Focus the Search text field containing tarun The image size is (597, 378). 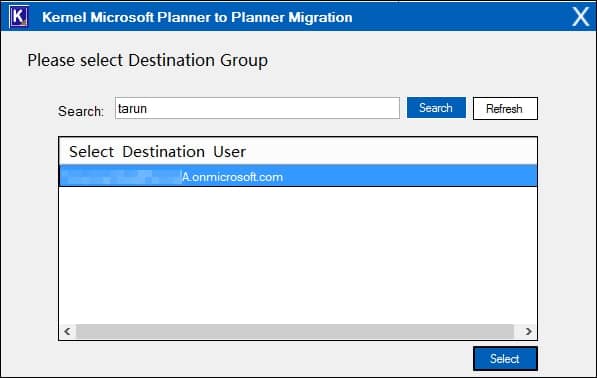coord(257,108)
